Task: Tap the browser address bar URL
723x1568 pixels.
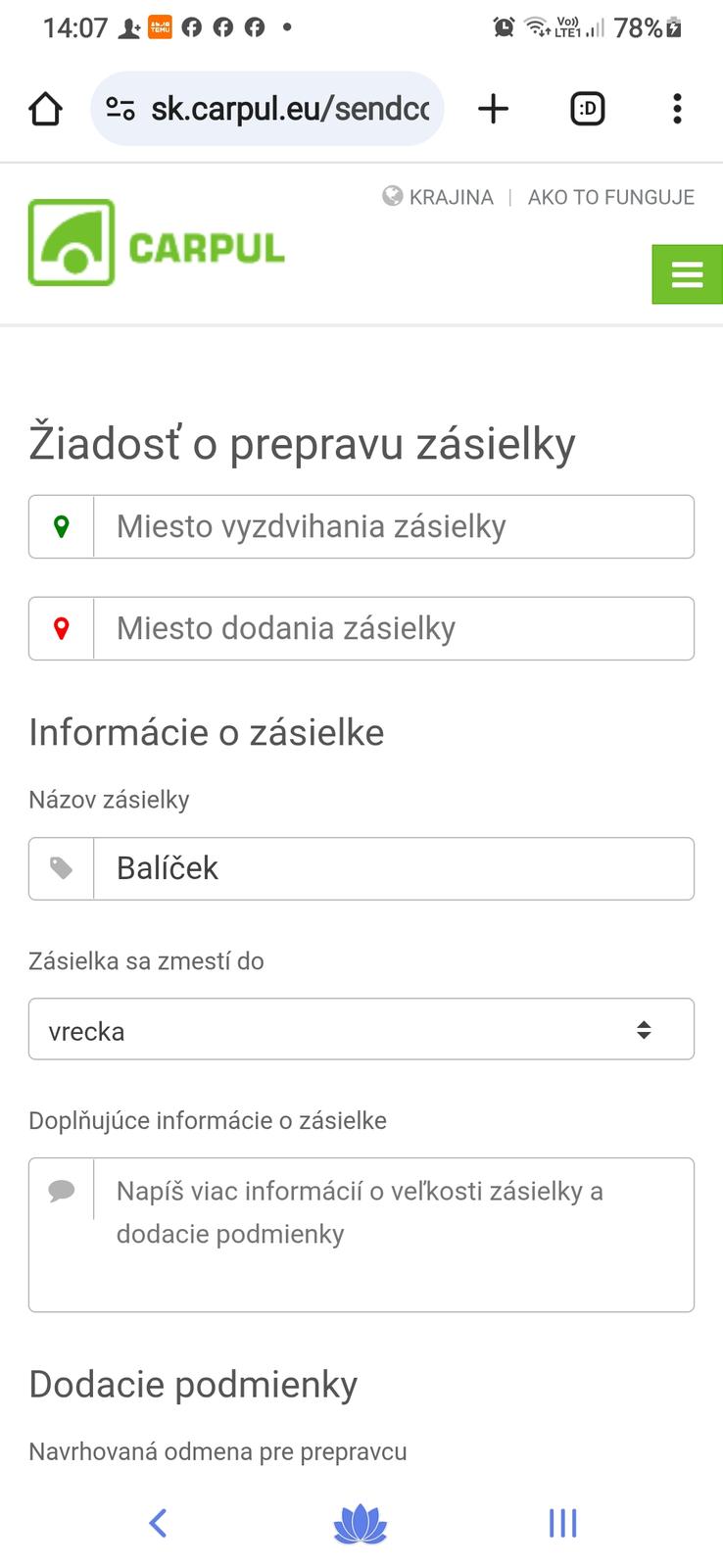Action: click(x=289, y=109)
